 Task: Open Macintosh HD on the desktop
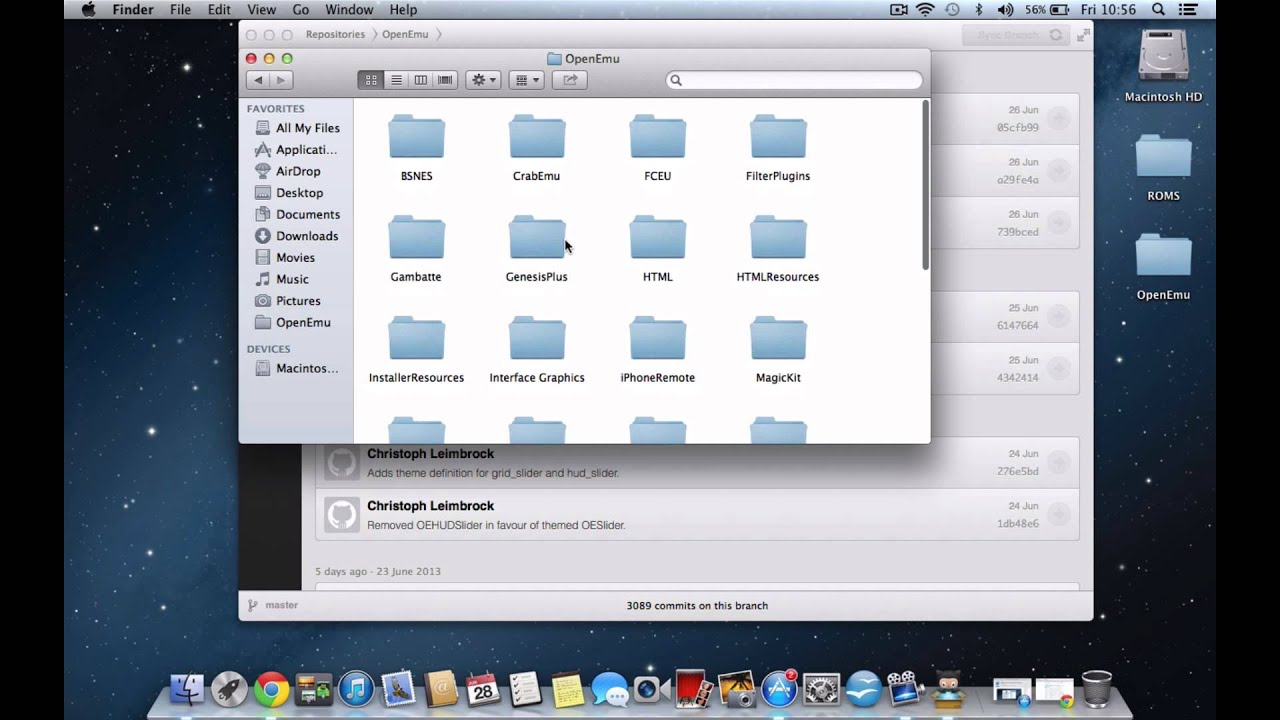(1163, 65)
